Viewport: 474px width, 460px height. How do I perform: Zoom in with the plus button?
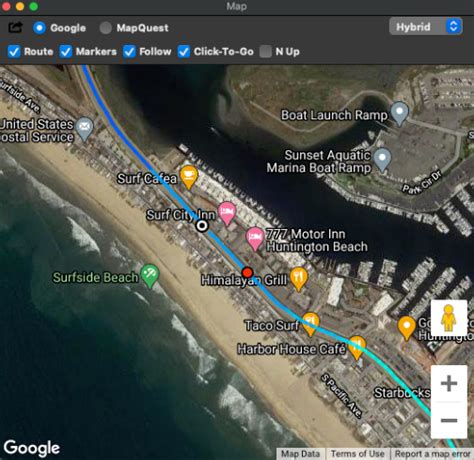pos(449,383)
